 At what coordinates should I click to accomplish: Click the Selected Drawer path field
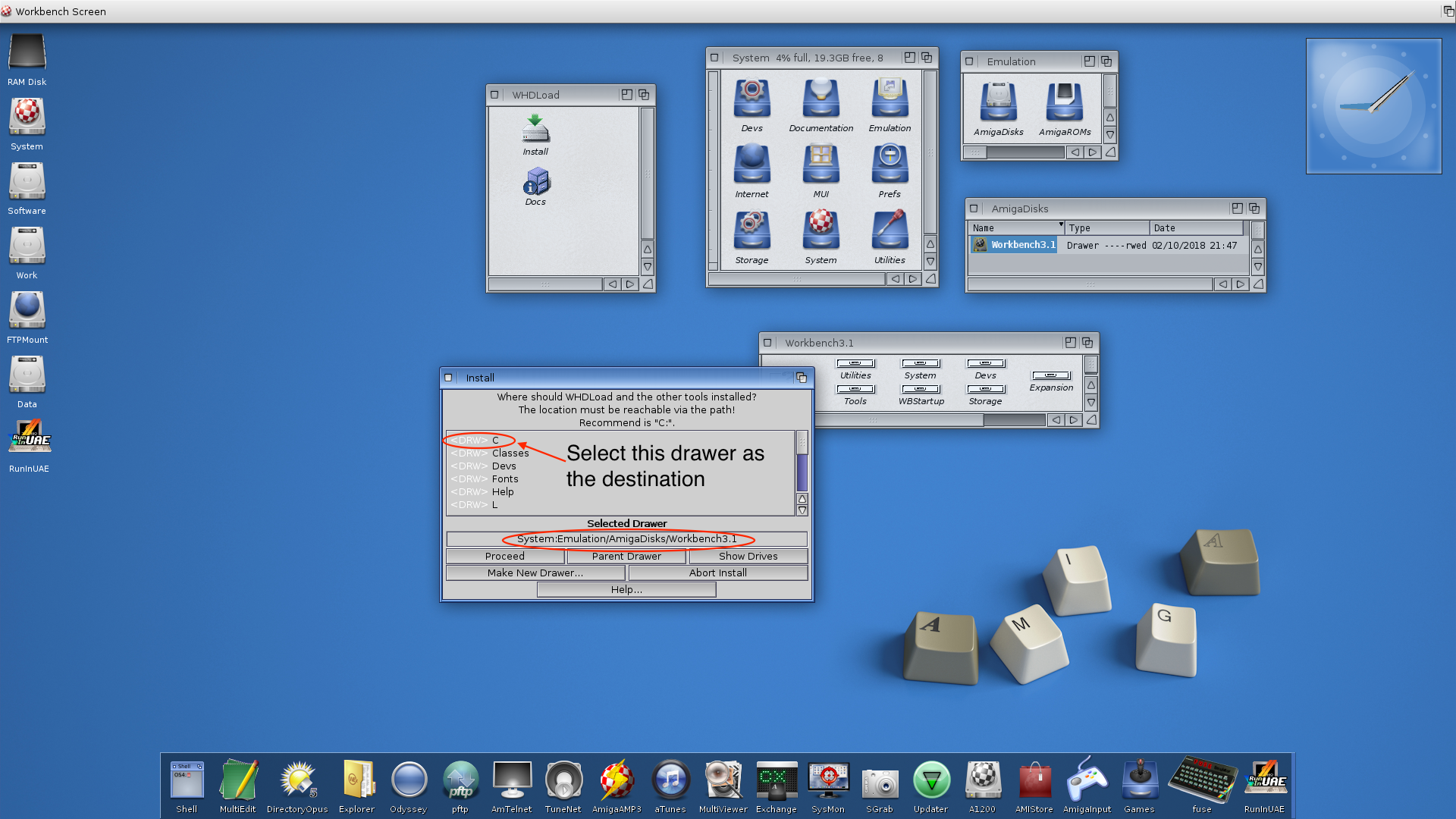[626, 539]
